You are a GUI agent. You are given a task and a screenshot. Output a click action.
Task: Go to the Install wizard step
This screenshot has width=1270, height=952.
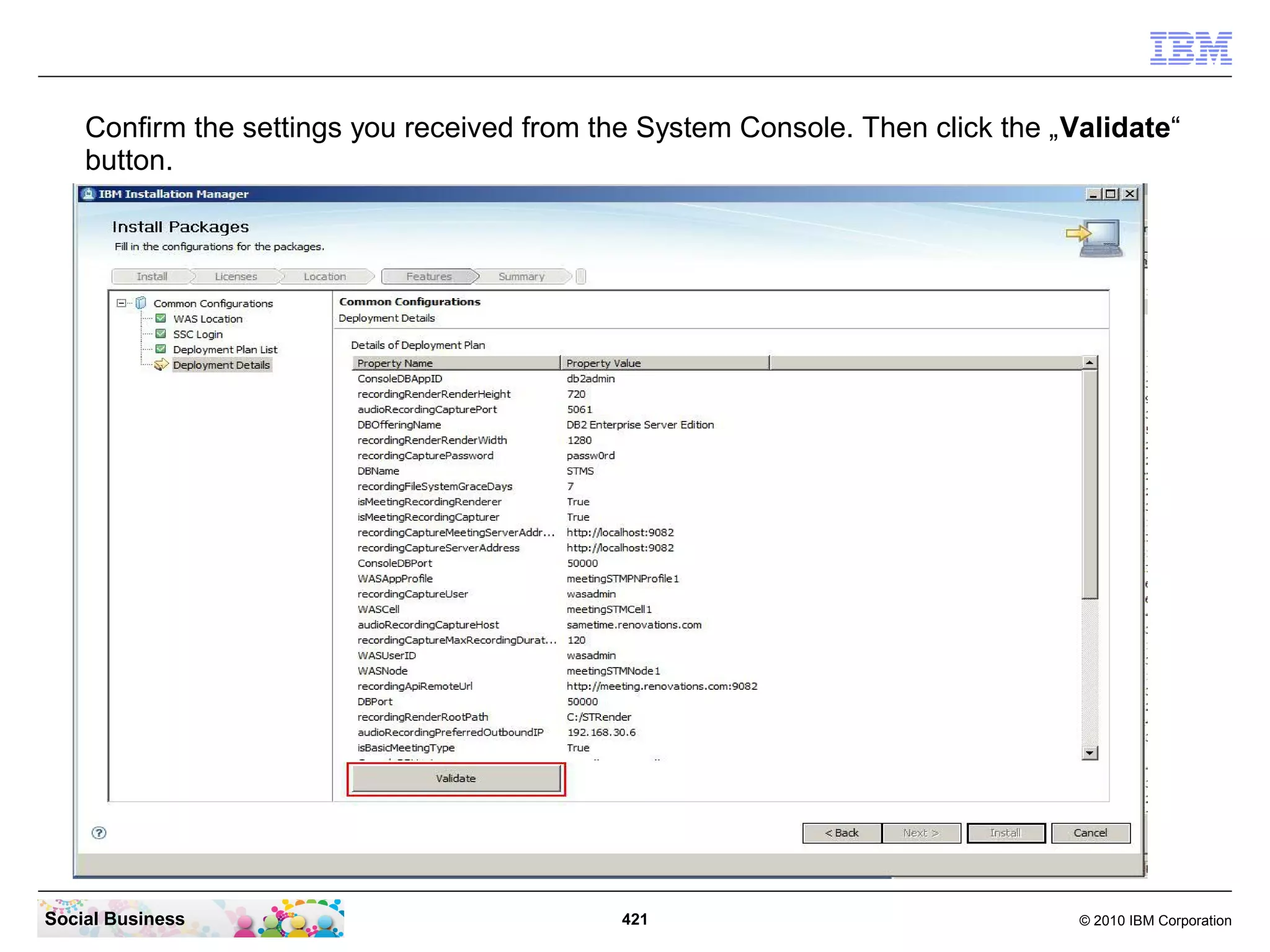[x=152, y=276]
